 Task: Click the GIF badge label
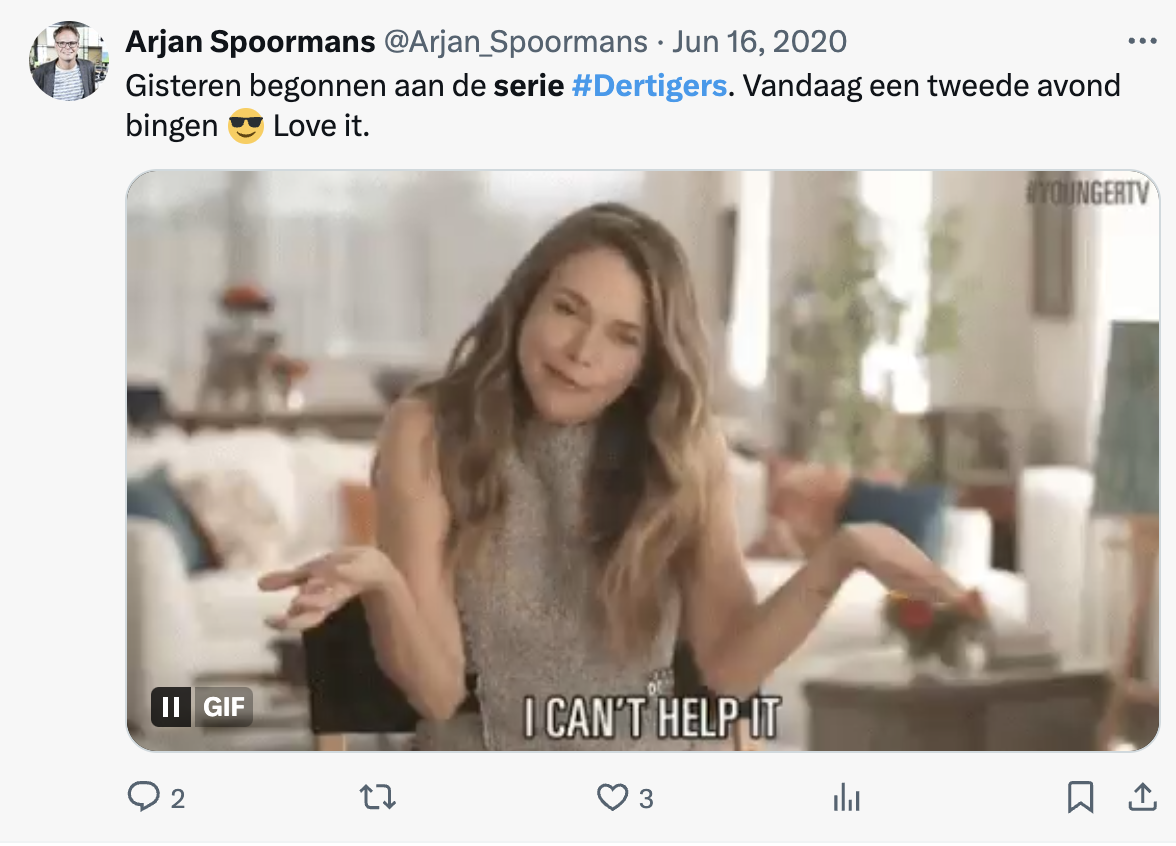pyautogui.click(x=224, y=707)
